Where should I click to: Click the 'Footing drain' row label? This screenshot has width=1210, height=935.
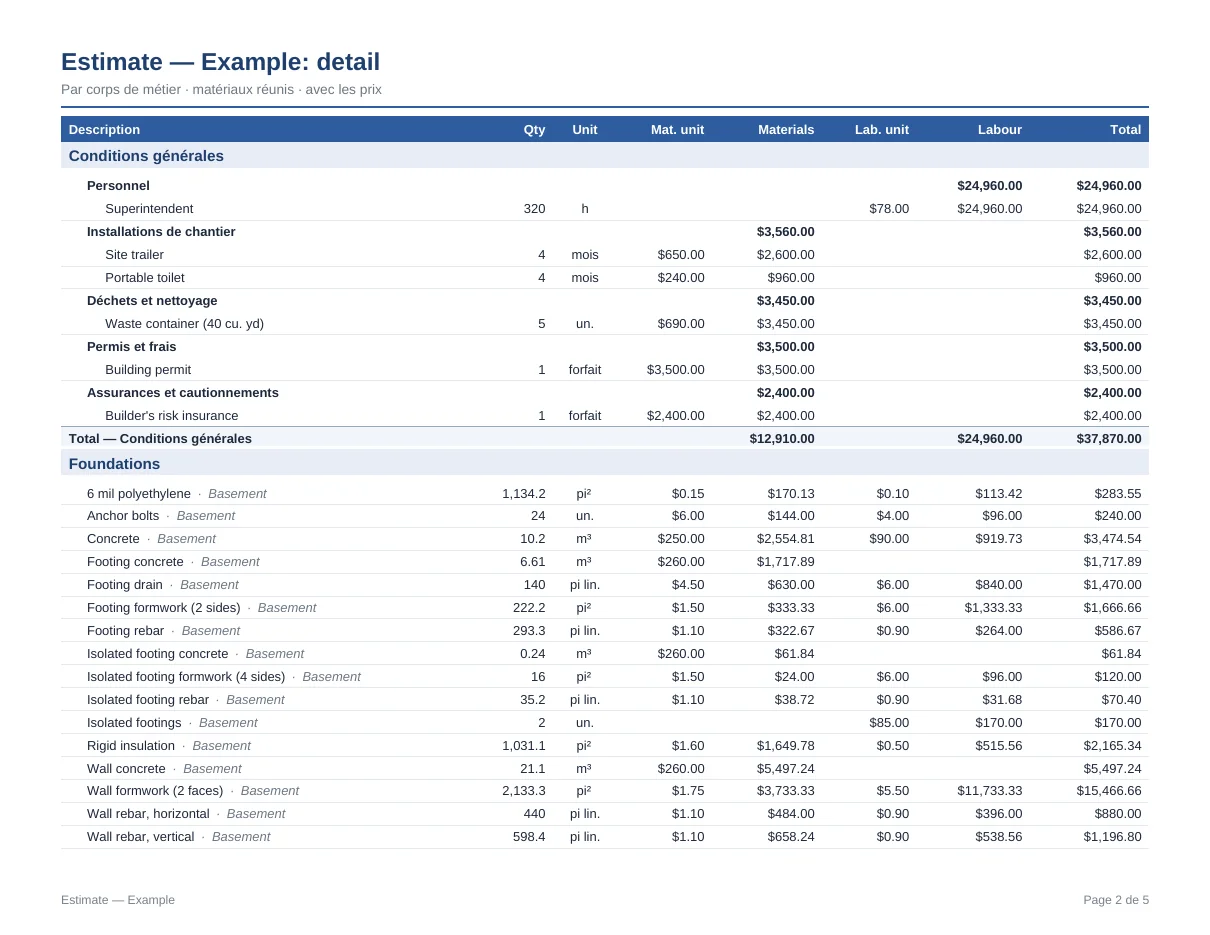[x=125, y=585]
